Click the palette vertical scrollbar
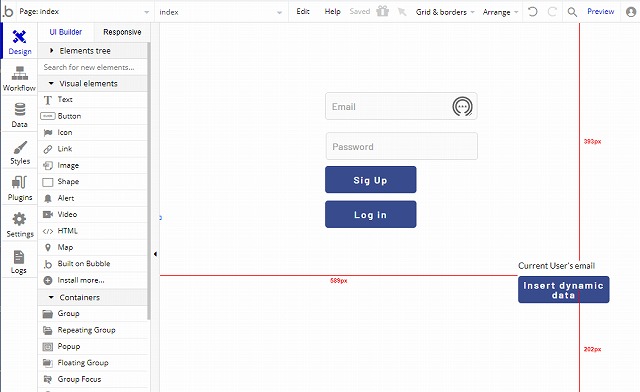Image resolution: width=640 pixels, height=392 pixels. tap(149, 180)
